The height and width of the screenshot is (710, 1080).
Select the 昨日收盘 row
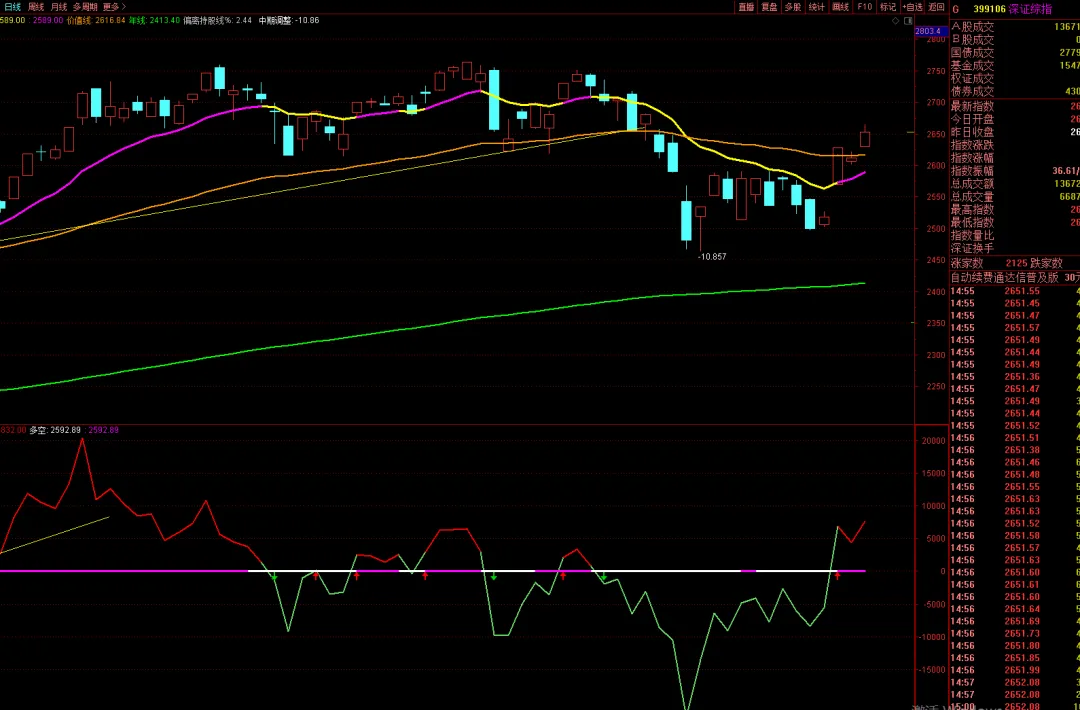1015,132
